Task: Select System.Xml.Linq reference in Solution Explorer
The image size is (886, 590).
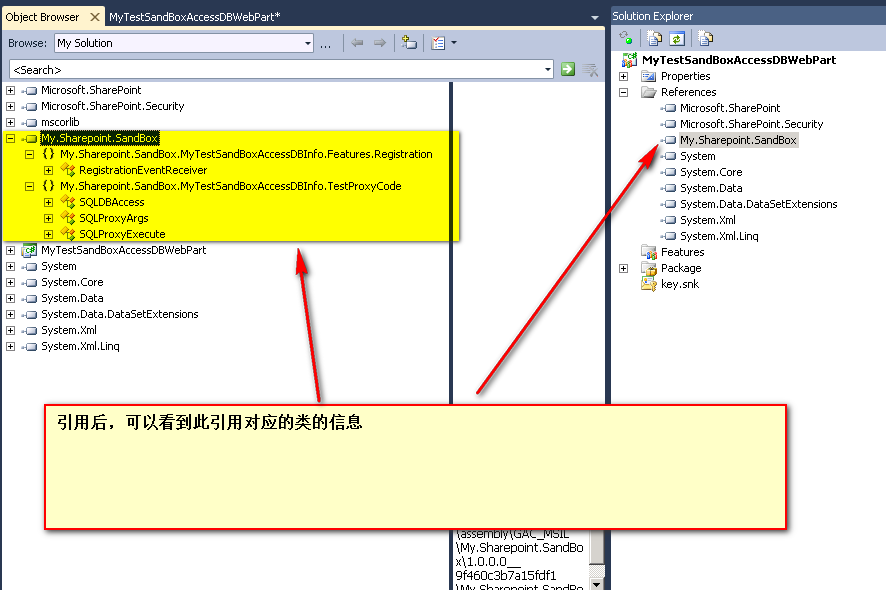Action: click(x=719, y=236)
